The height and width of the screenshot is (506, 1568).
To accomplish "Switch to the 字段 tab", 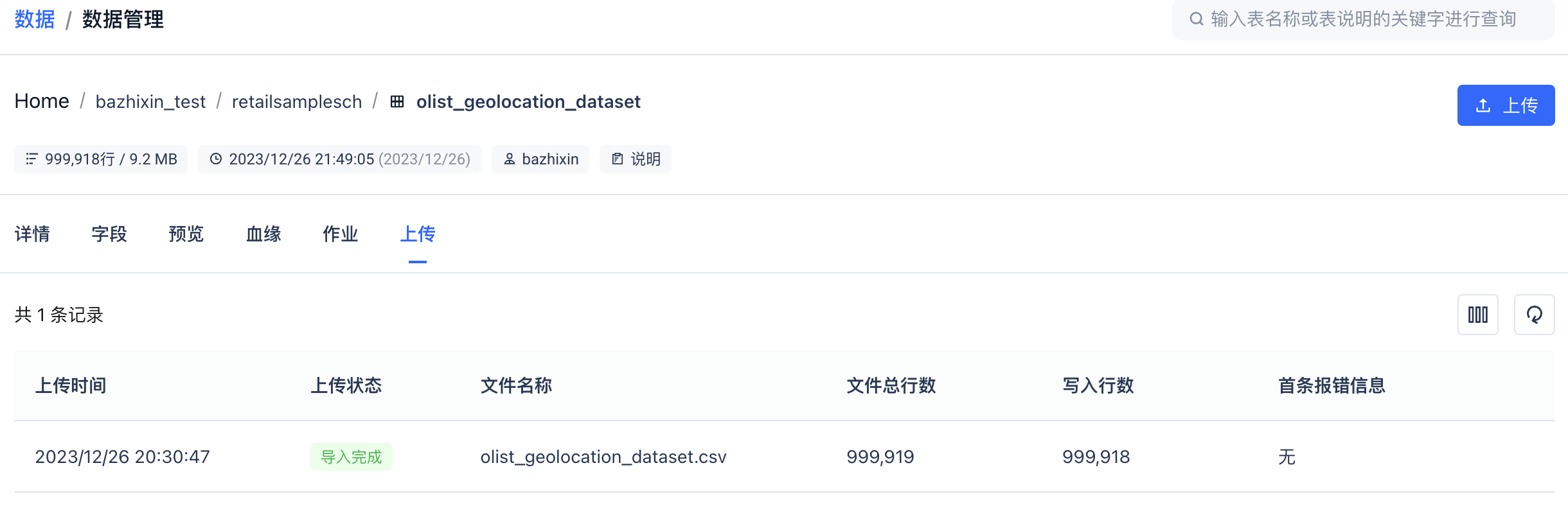I will [109, 234].
